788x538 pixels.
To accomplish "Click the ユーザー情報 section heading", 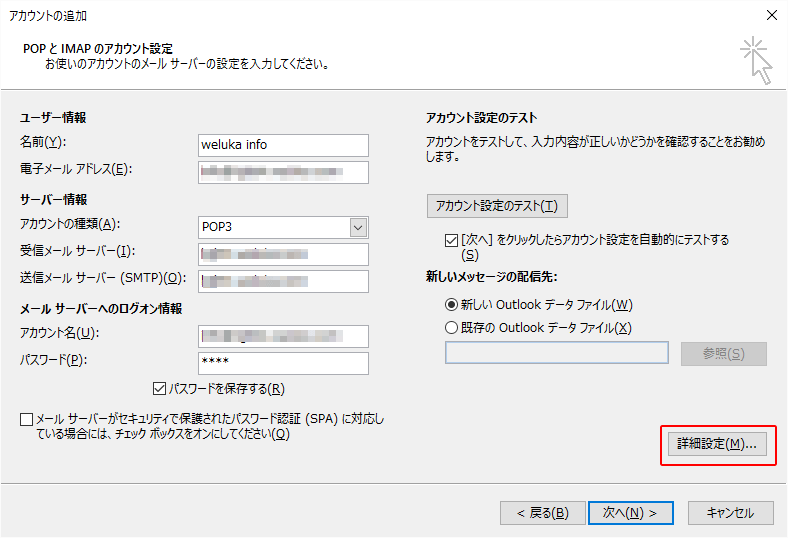I will (x=53, y=118).
